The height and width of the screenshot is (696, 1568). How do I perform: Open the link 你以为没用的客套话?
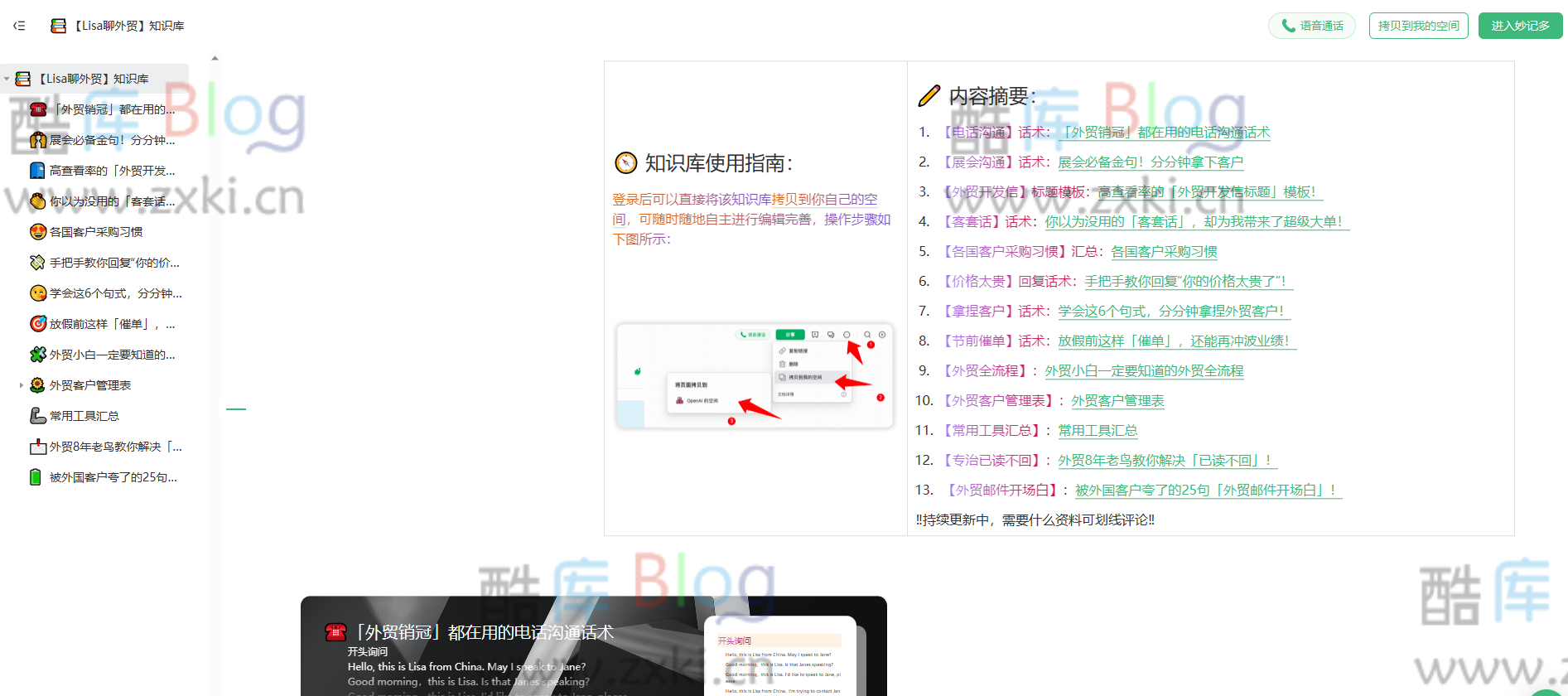tap(1197, 222)
